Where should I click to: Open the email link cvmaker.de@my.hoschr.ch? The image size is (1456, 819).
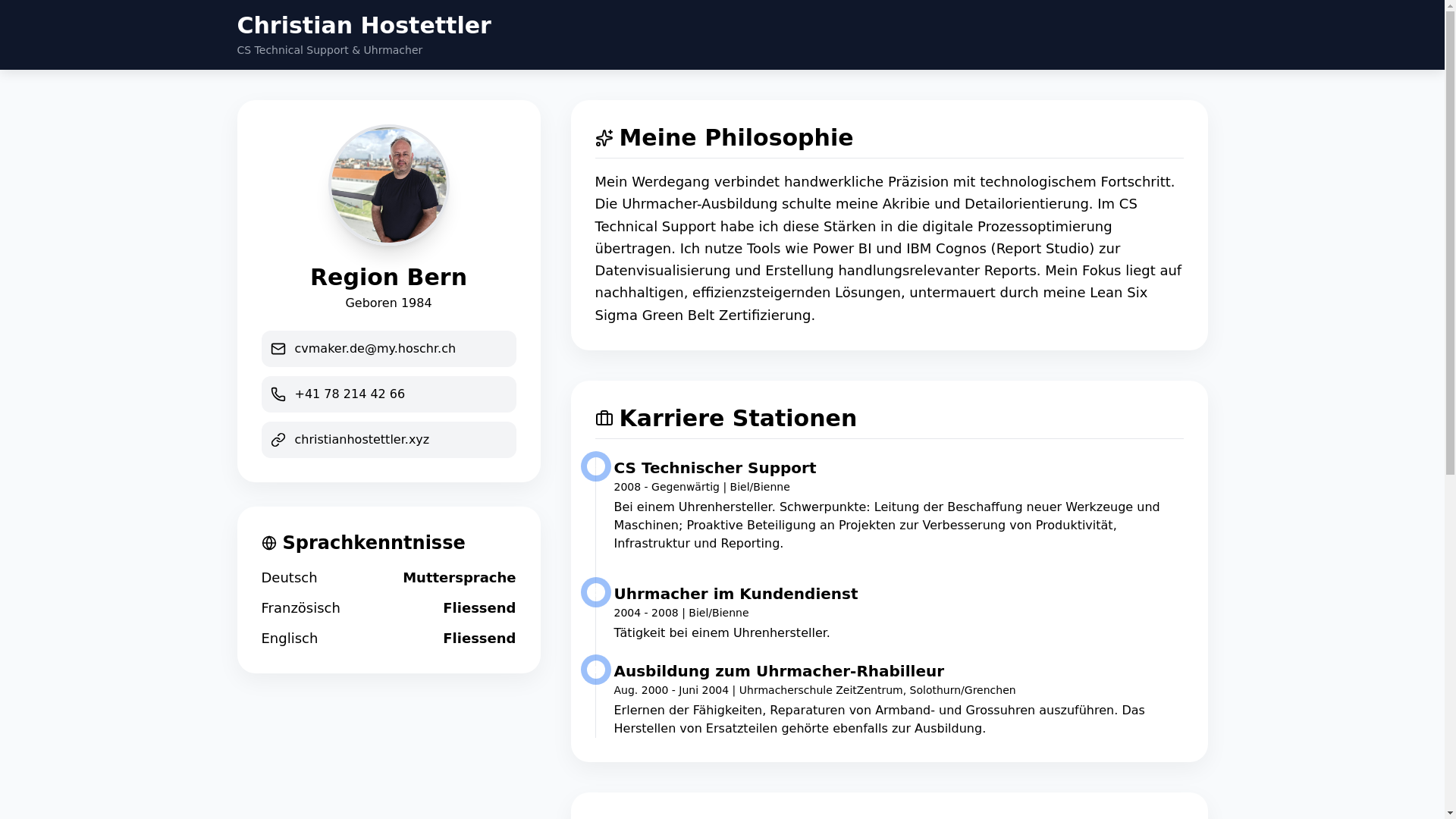(375, 349)
